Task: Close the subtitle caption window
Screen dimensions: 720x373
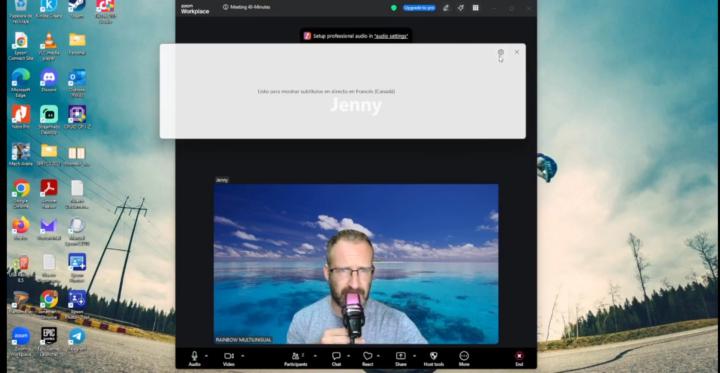Action: [x=517, y=52]
